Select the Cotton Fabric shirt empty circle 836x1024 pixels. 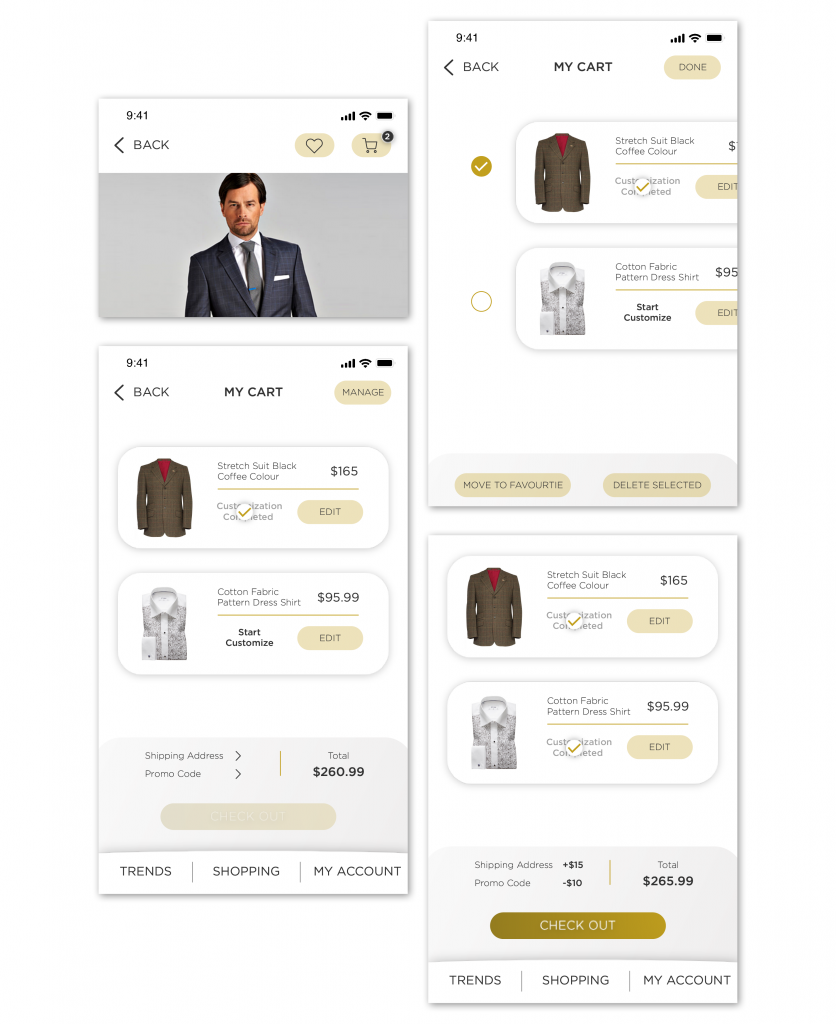pyautogui.click(x=481, y=301)
